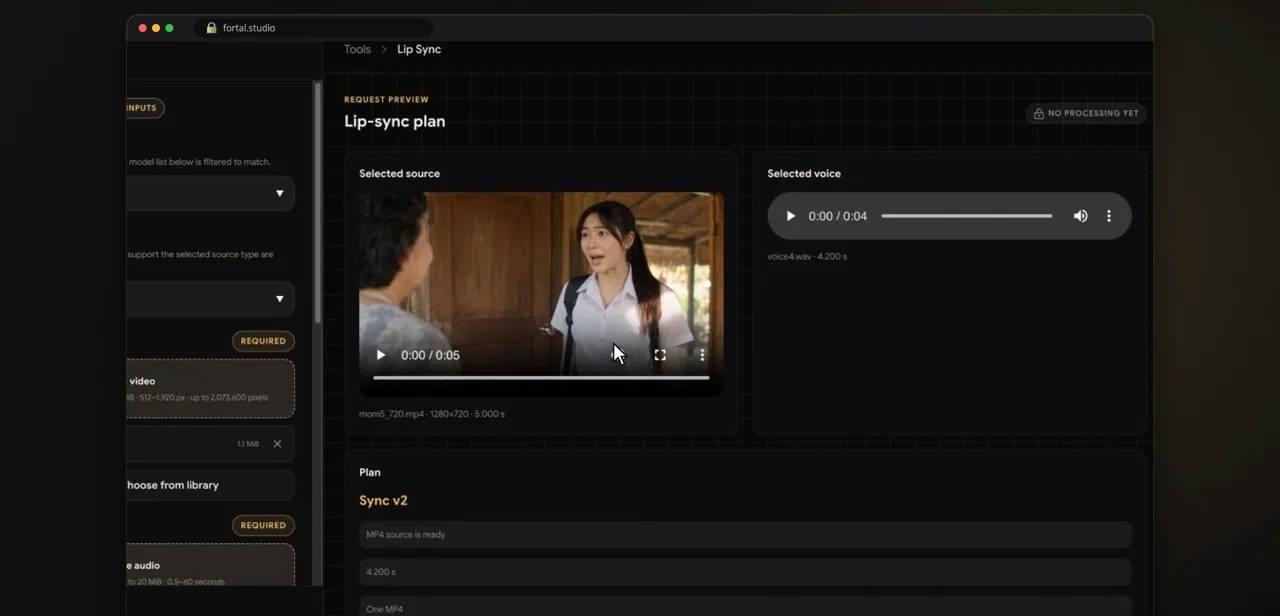Click the fortal.studio address text

(249, 28)
